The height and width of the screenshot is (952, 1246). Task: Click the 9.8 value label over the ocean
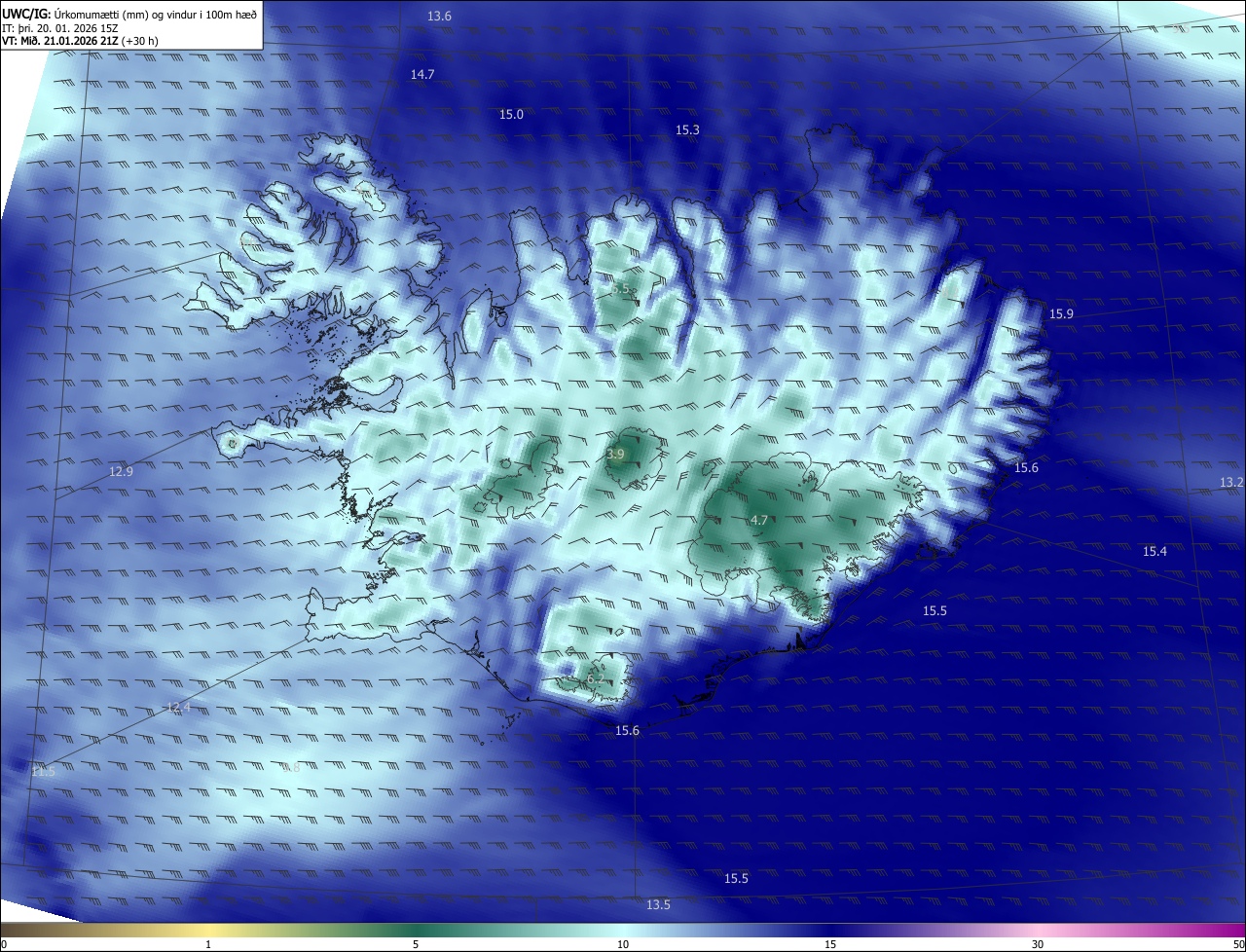click(291, 768)
